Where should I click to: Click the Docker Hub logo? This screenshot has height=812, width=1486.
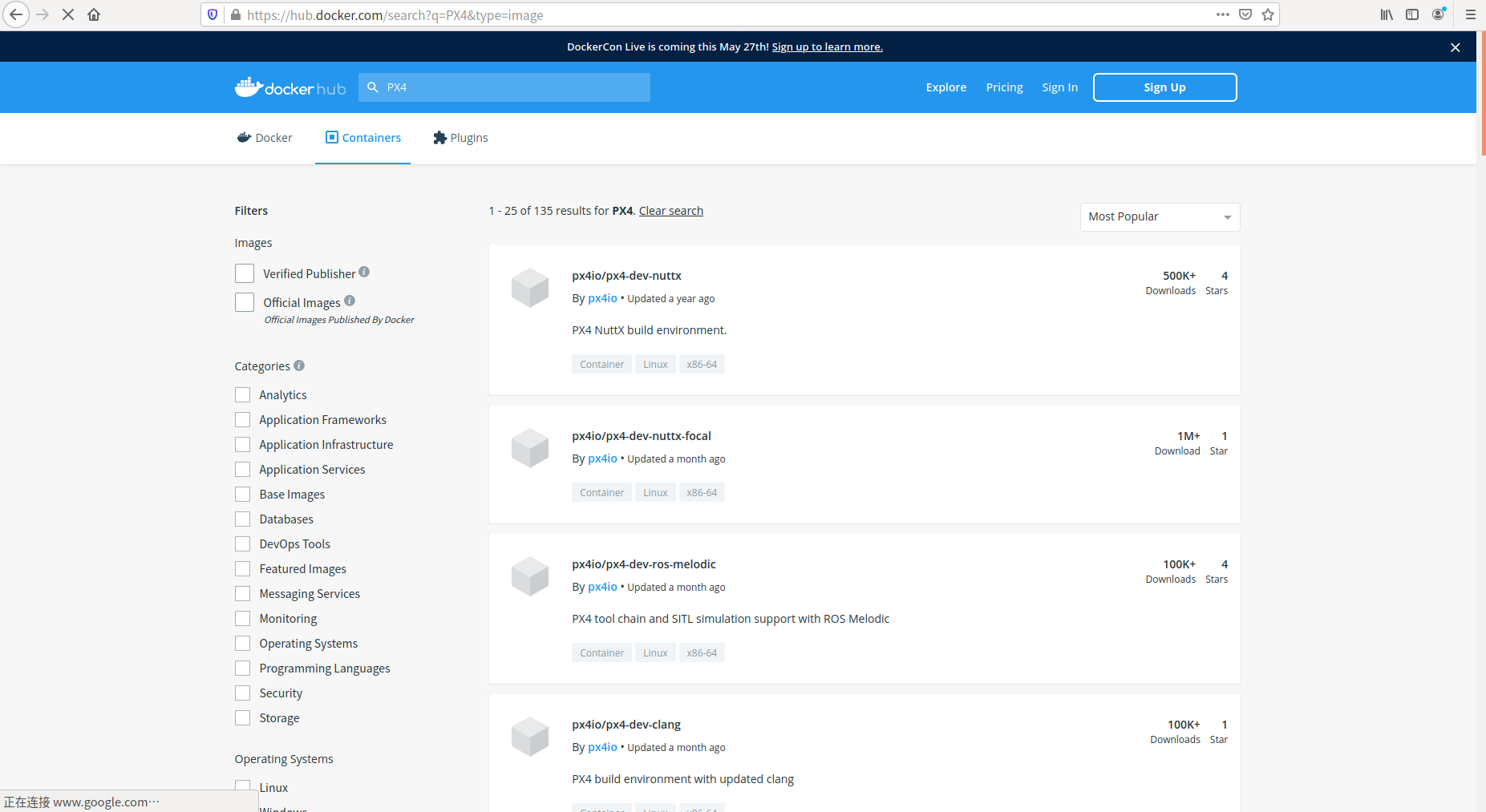coord(290,87)
